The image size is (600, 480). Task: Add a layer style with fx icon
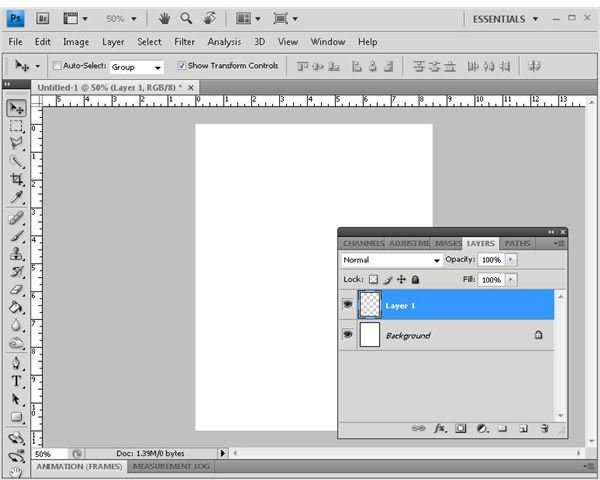tap(440, 428)
